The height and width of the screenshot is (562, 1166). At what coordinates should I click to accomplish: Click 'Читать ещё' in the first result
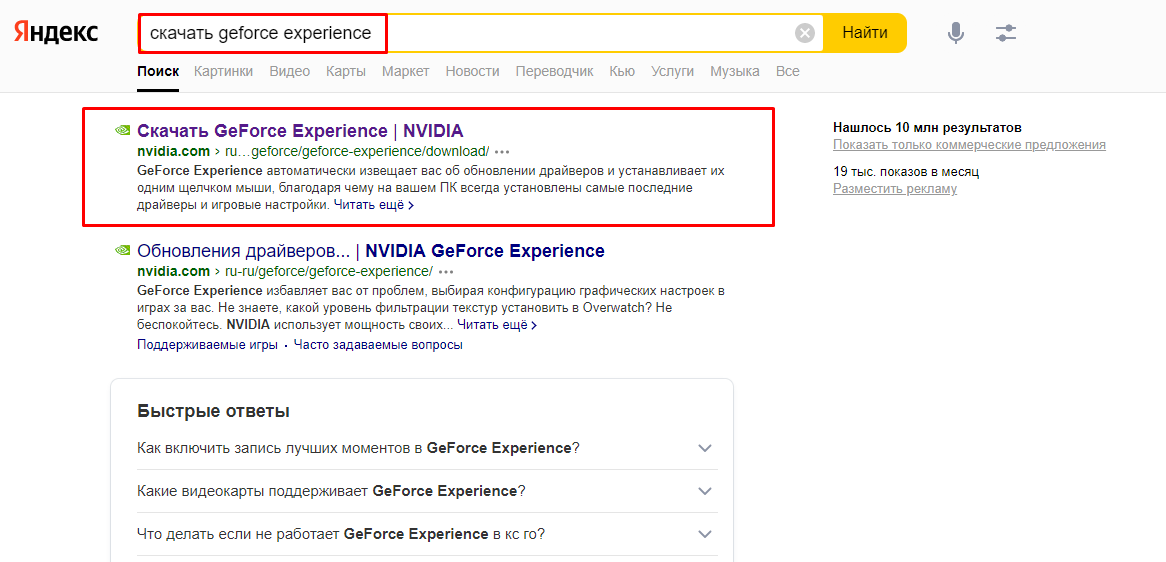tap(373, 205)
